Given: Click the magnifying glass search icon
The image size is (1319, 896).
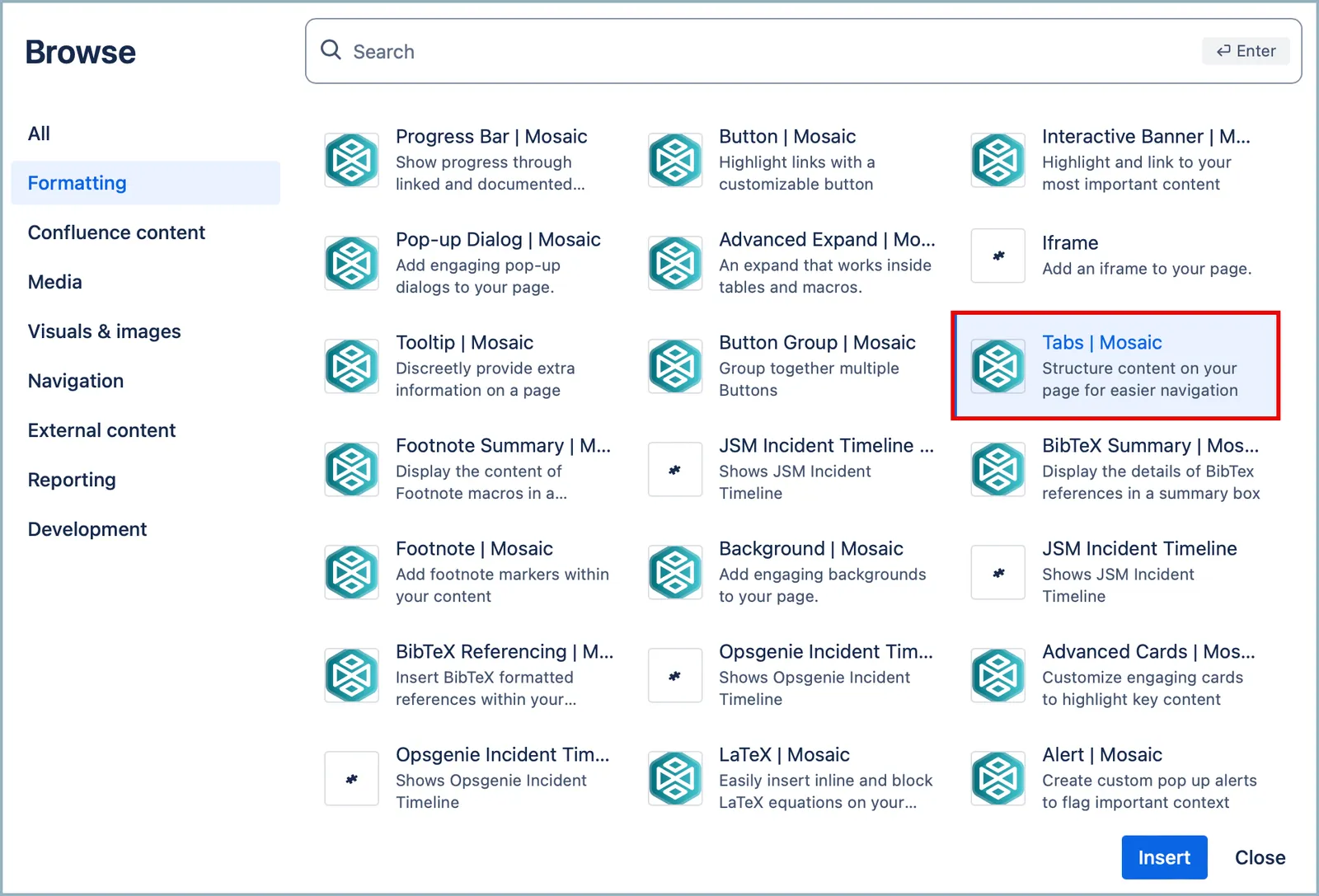Looking at the screenshot, I should (x=331, y=50).
